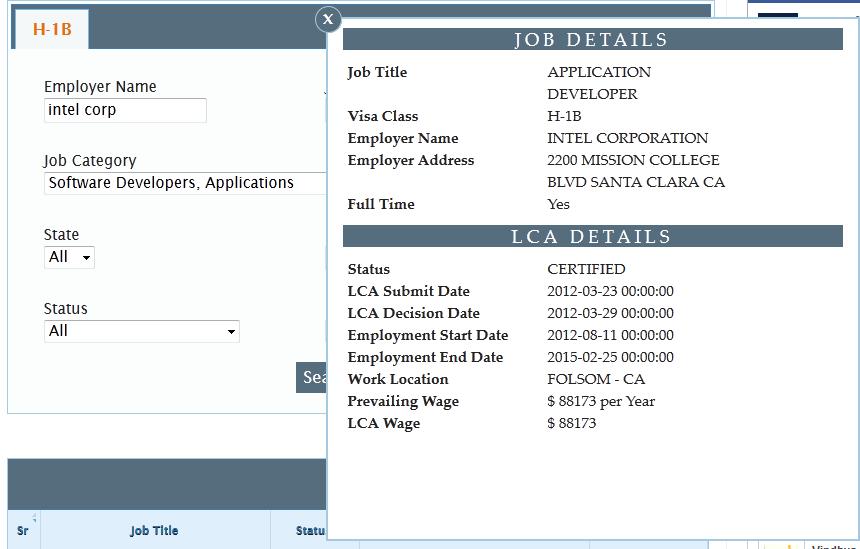The height and width of the screenshot is (549, 860).
Task: Click the LCA DETAILS section header
Action: (592, 237)
